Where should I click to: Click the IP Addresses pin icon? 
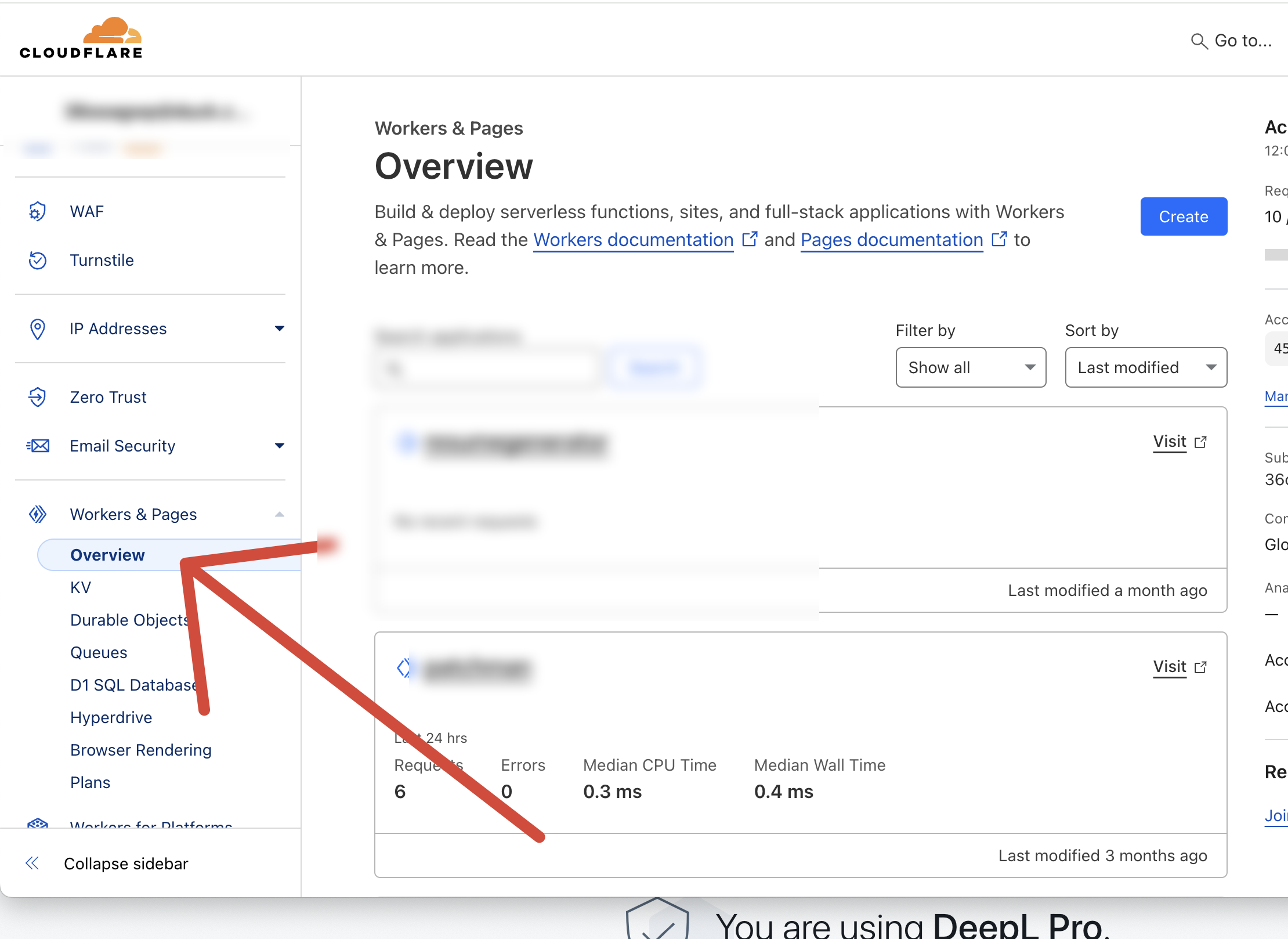38,328
